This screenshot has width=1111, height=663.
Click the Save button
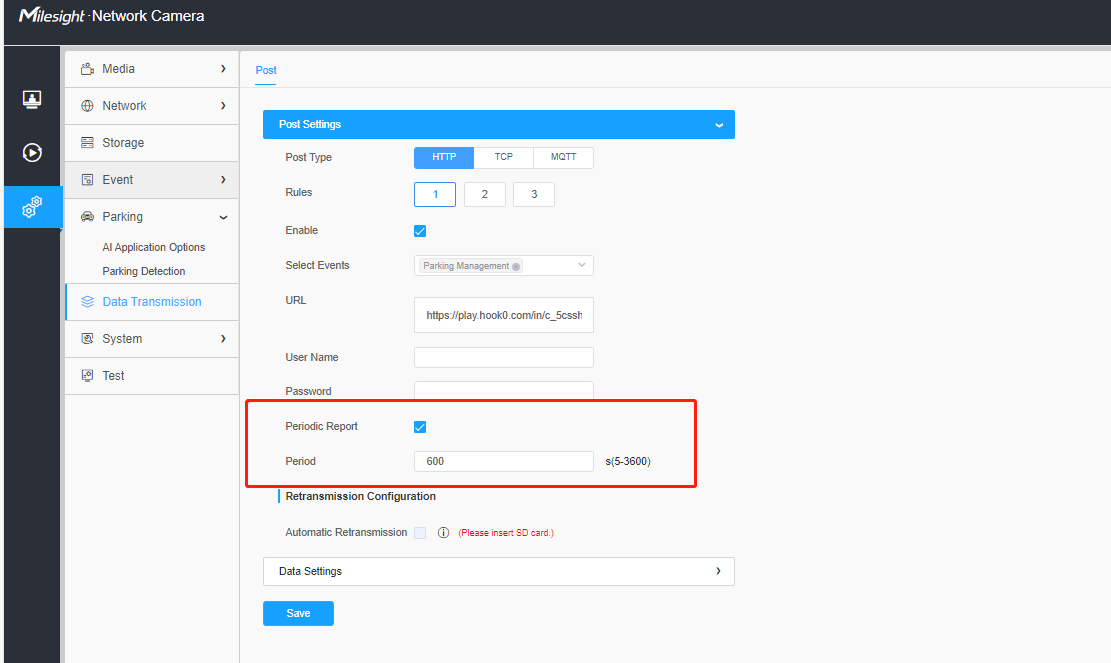pyautogui.click(x=298, y=613)
